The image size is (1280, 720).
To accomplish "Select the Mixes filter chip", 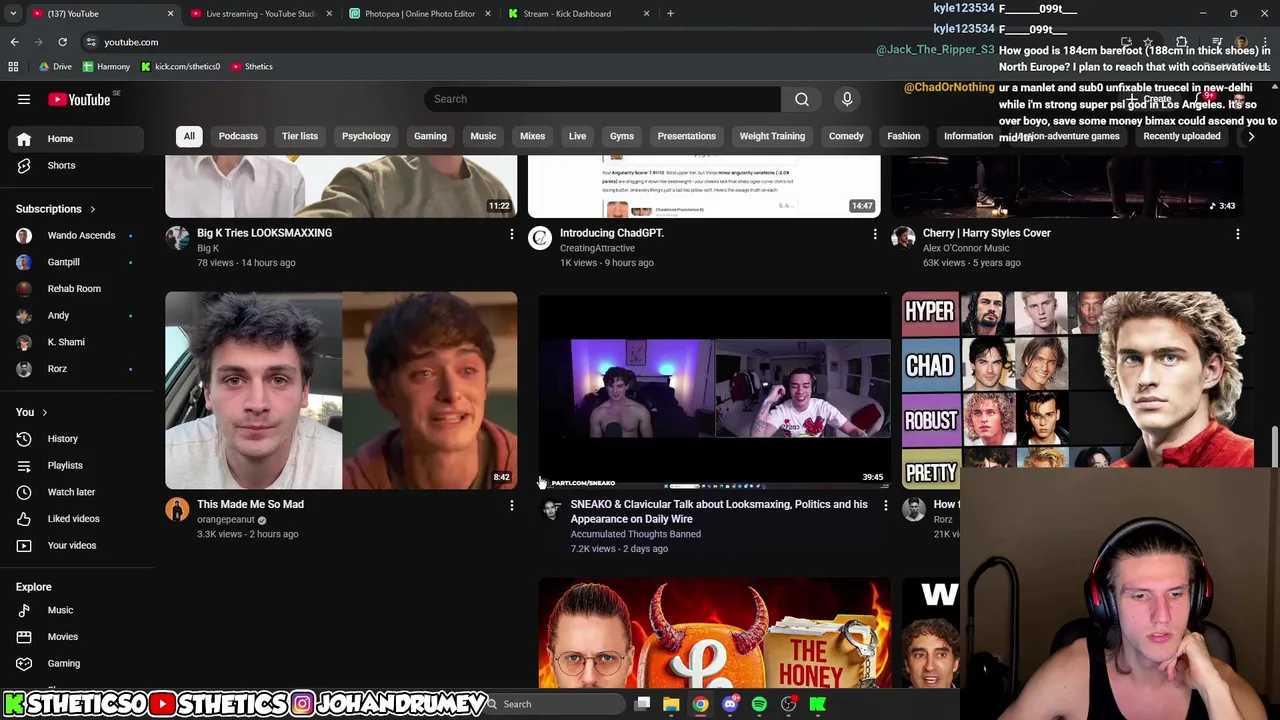I will (x=532, y=136).
